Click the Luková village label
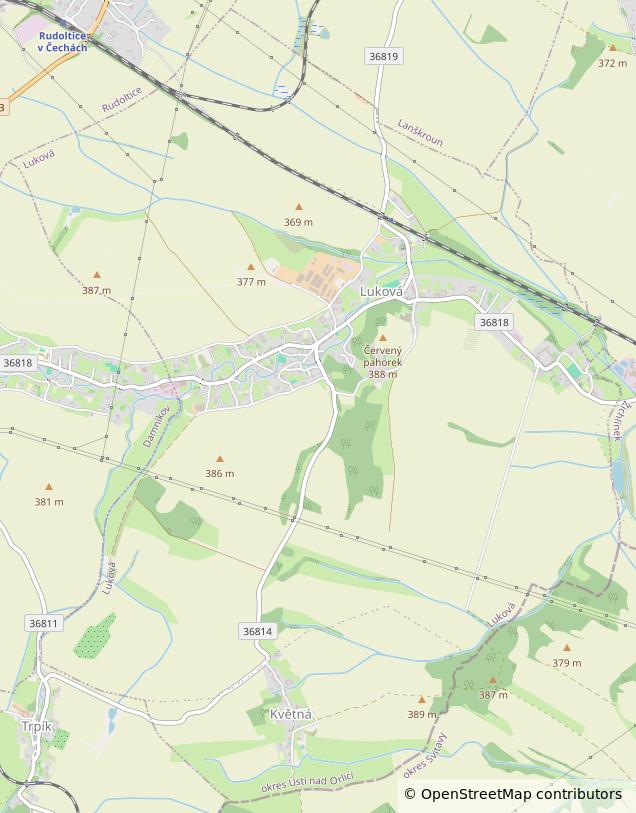This screenshot has height=813, width=636. point(381,291)
